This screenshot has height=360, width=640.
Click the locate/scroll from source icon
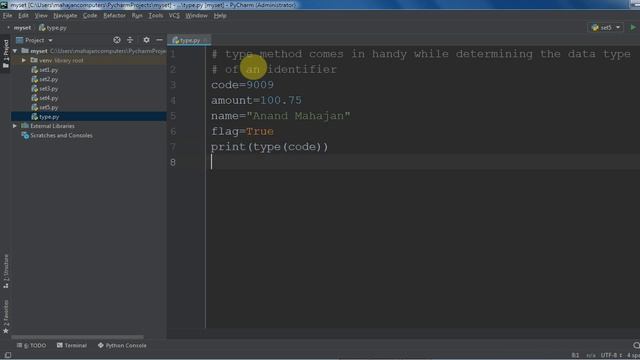(117, 40)
